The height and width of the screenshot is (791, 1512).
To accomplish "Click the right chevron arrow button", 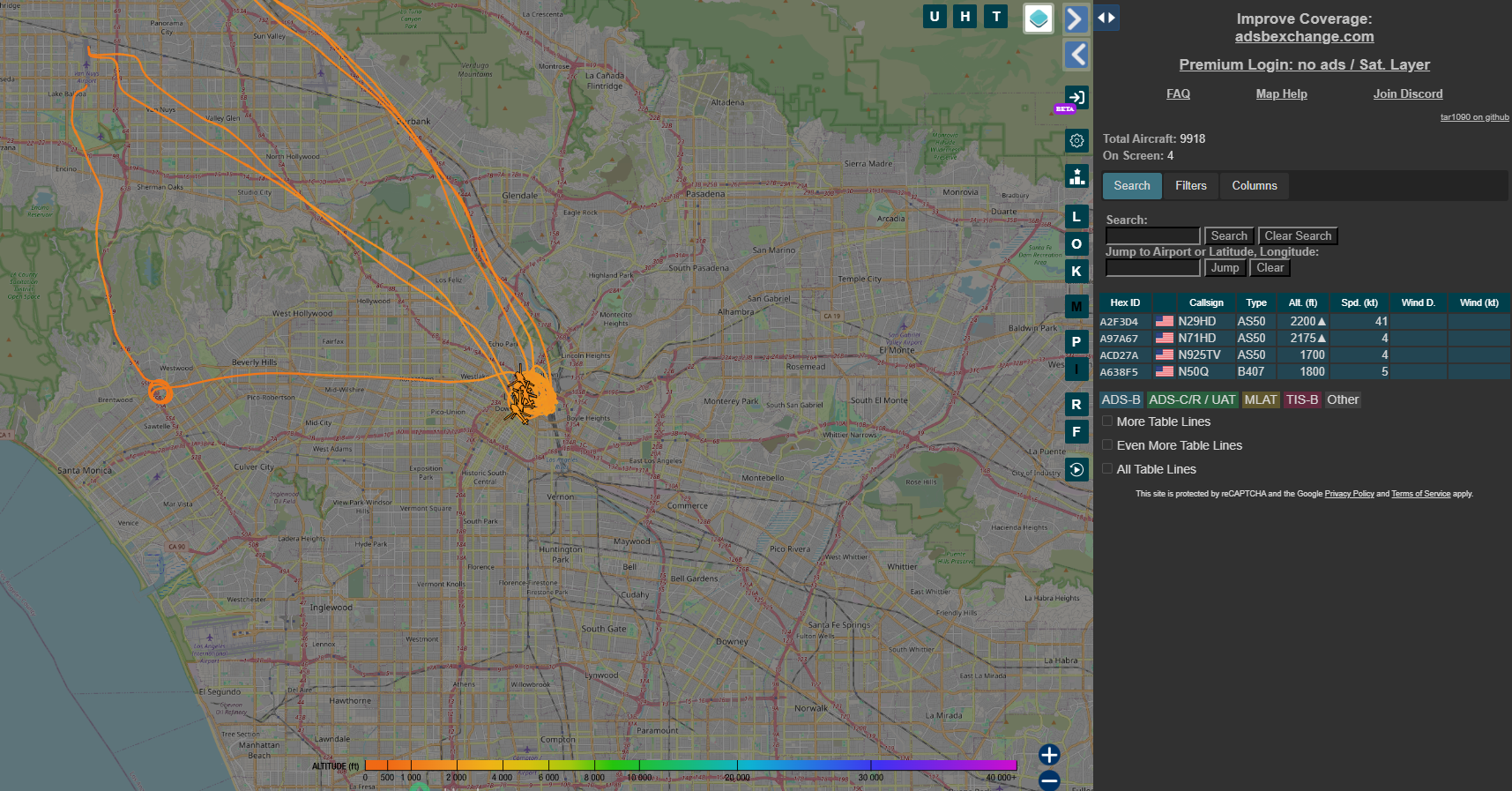I will [x=1076, y=19].
